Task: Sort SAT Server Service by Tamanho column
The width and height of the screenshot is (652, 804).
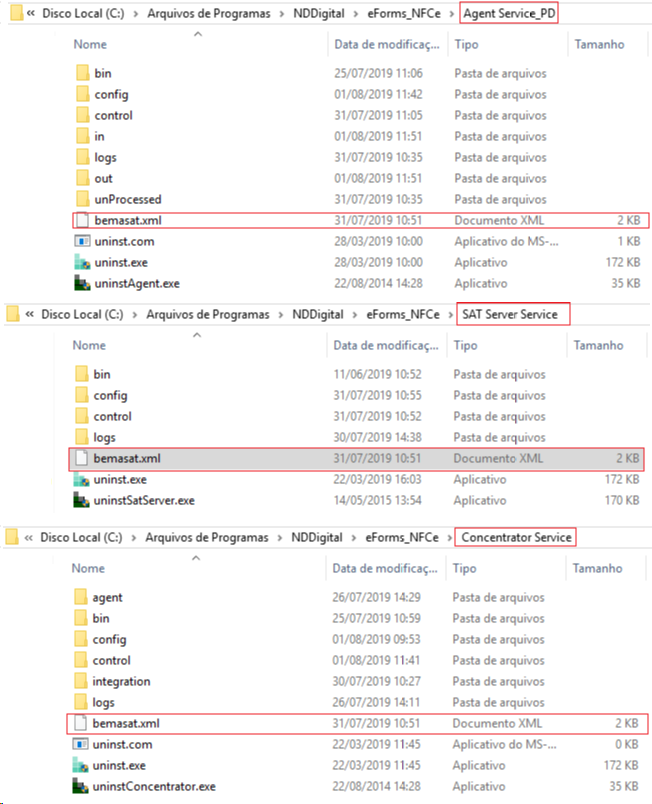Action: point(598,345)
